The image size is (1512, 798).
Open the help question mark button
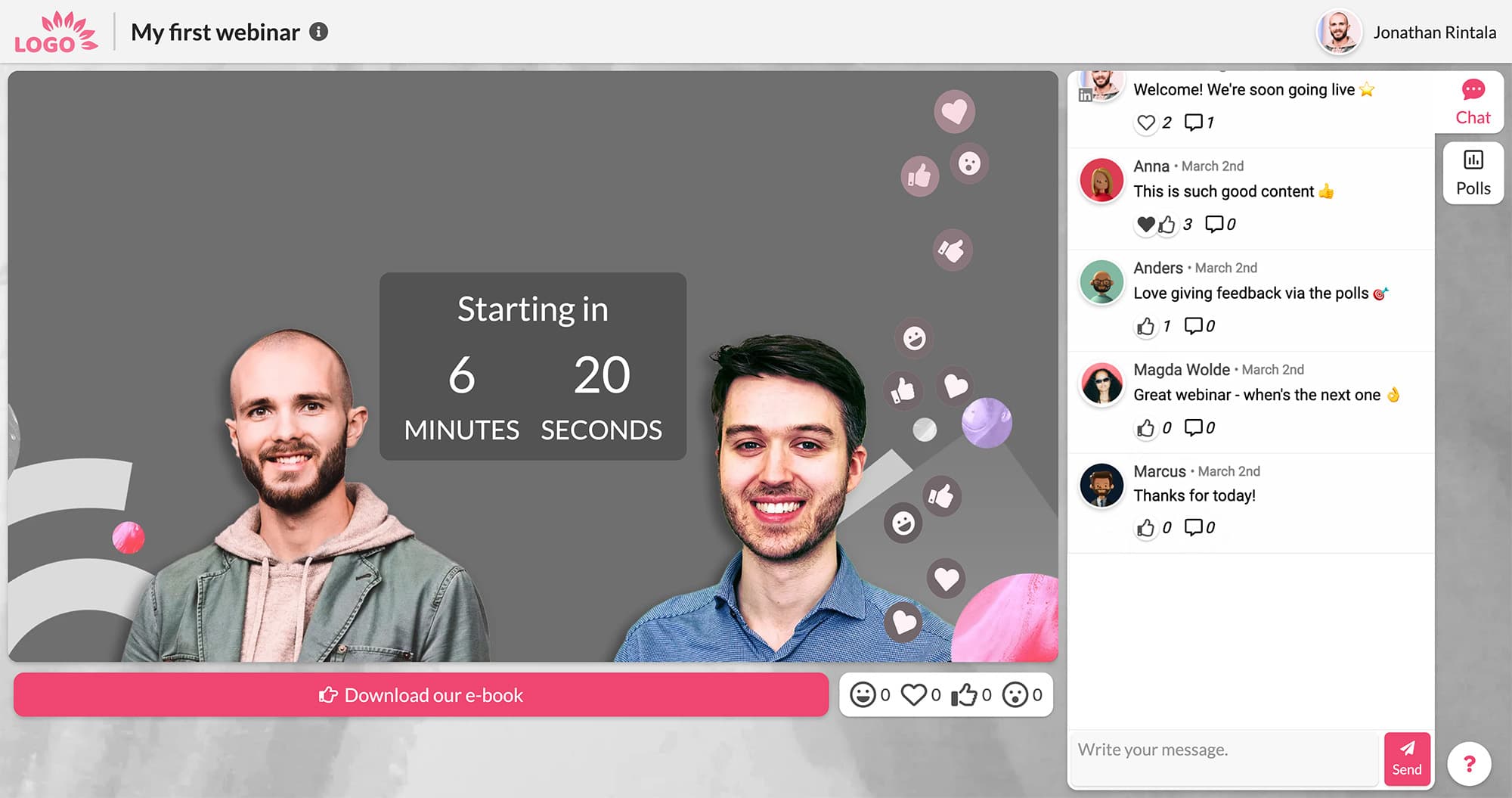pos(1469,764)
